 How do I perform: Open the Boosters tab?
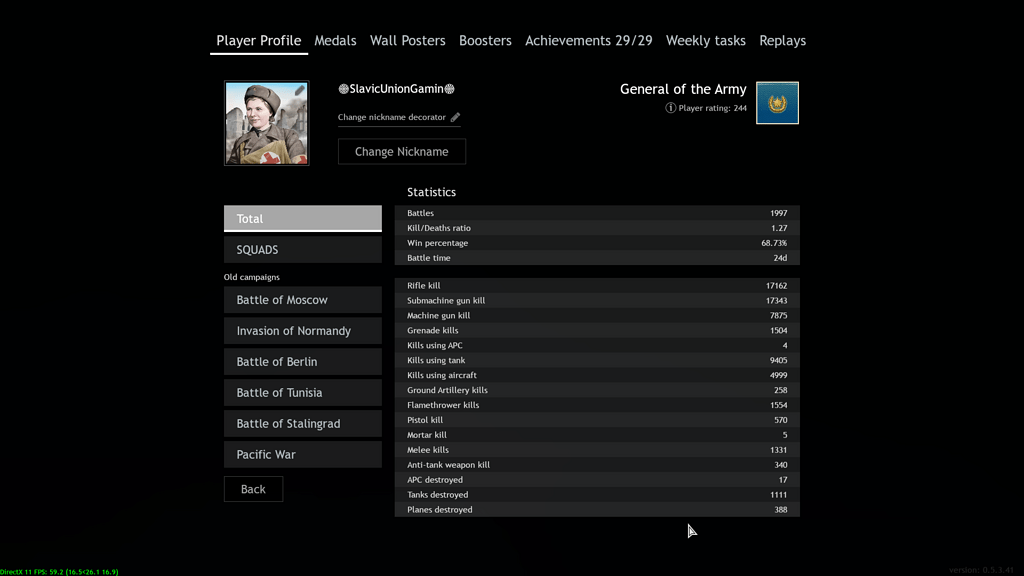click(485, 41)
